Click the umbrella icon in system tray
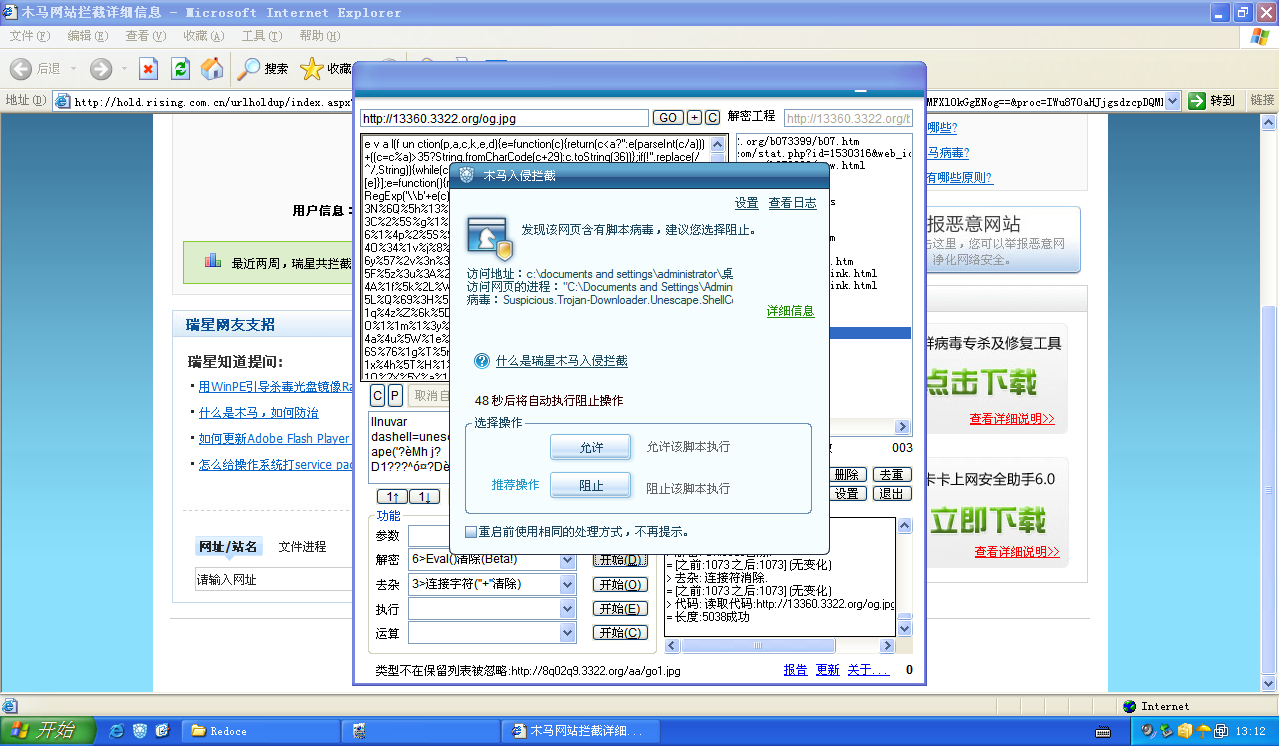 [x=1203, y=731]
